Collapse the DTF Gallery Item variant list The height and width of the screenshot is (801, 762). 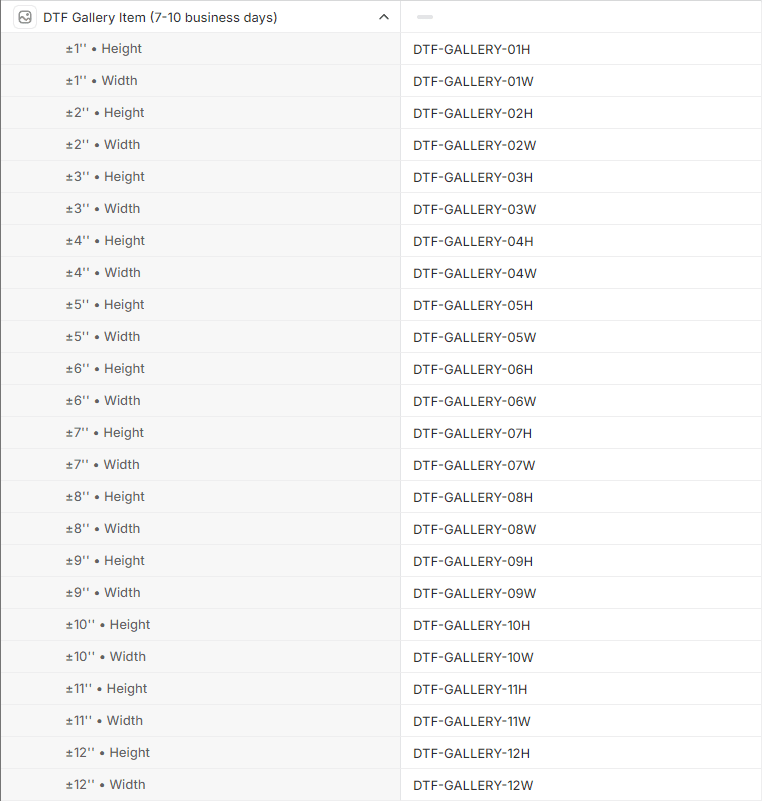384,17
